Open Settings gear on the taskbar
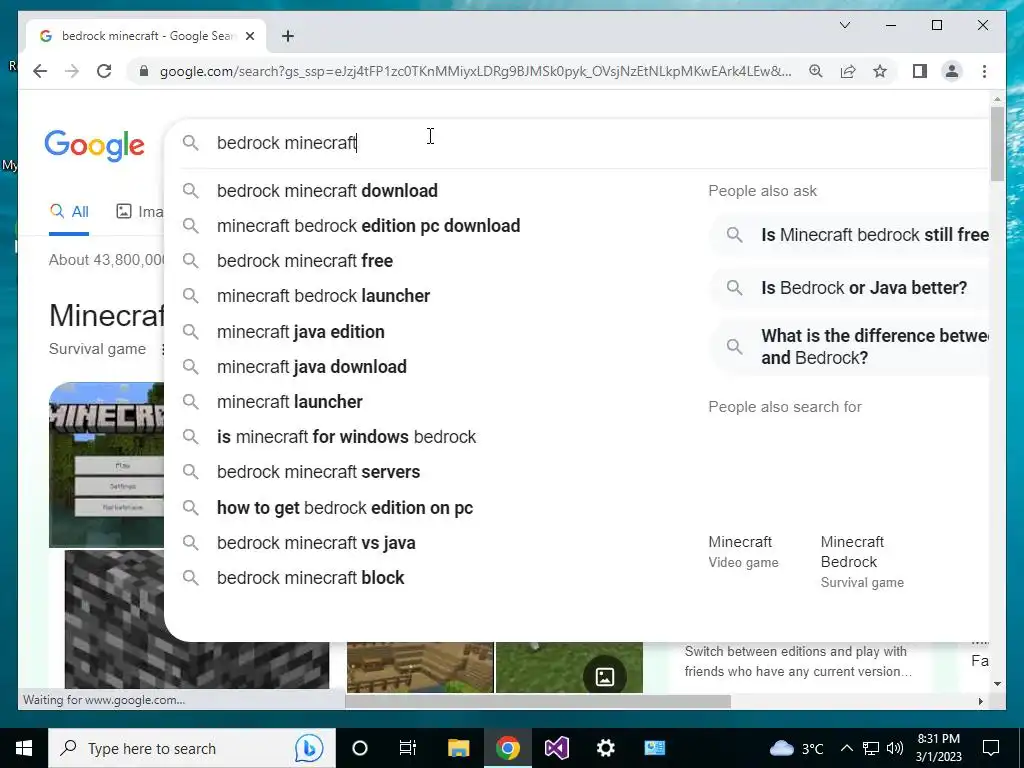1024x768 pixels. point(605,748)
